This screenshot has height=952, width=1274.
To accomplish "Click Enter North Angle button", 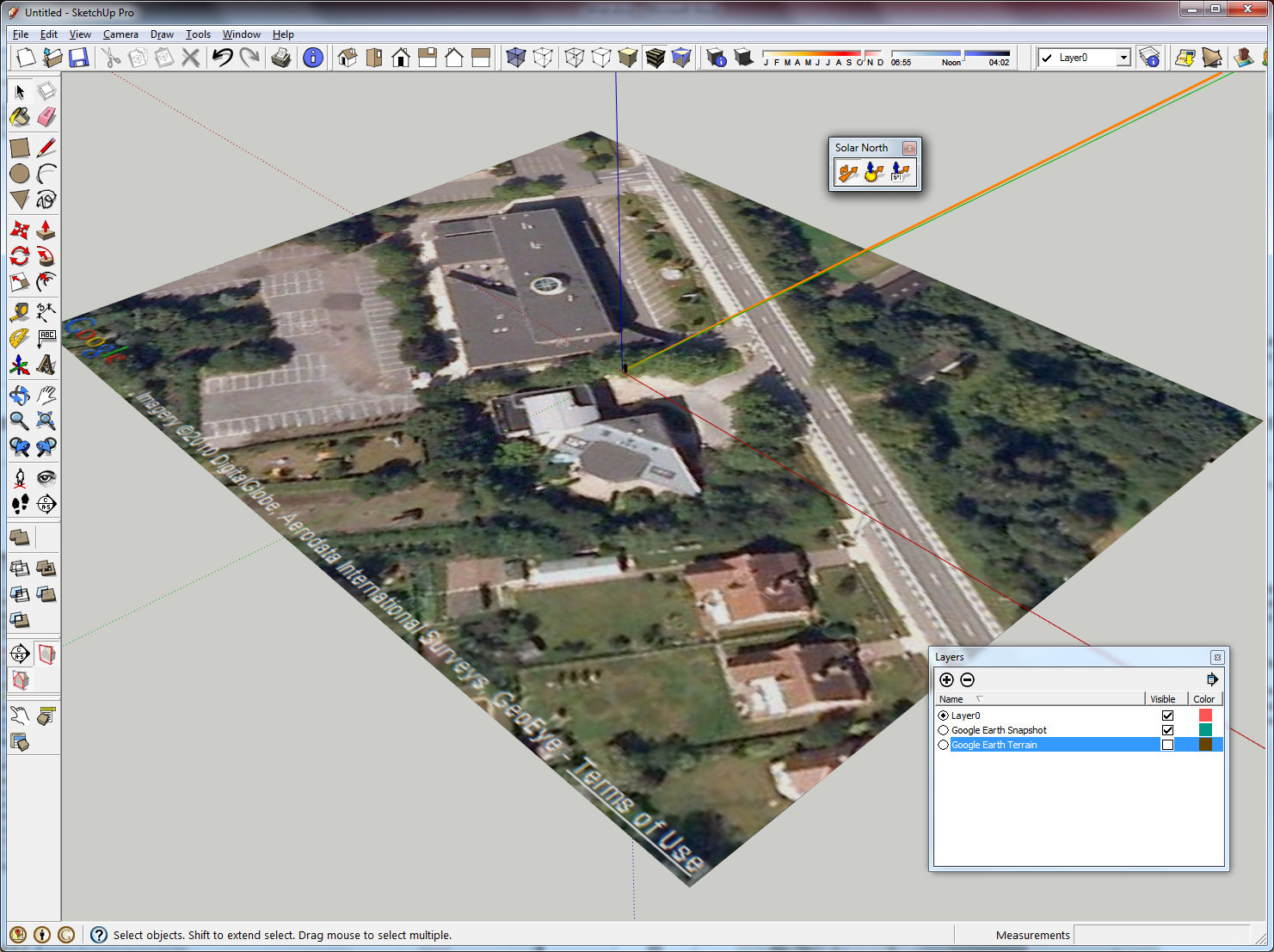I will click(x=901, y=173).
